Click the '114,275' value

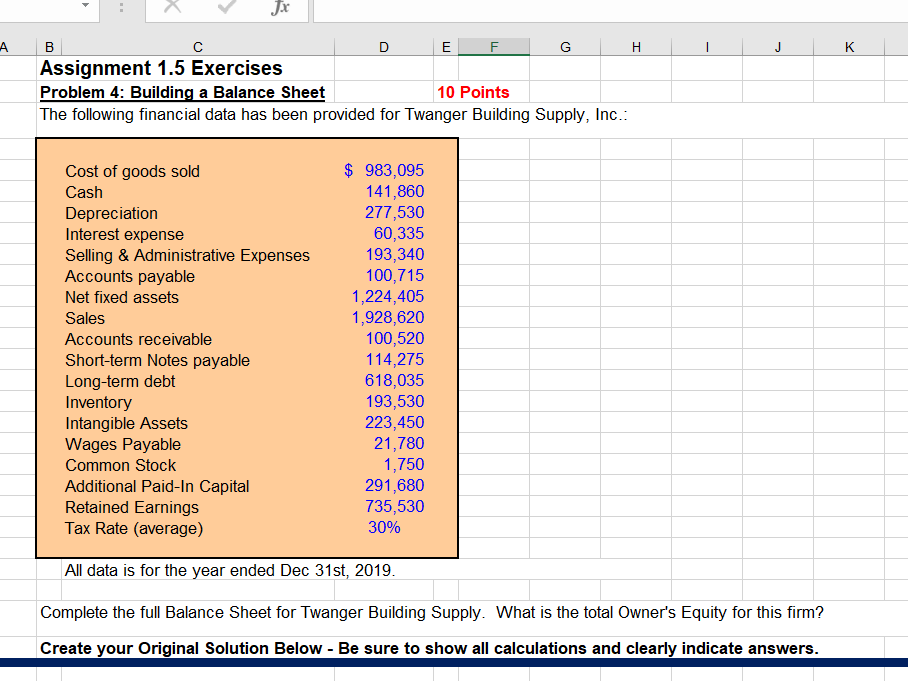point(394,360)
